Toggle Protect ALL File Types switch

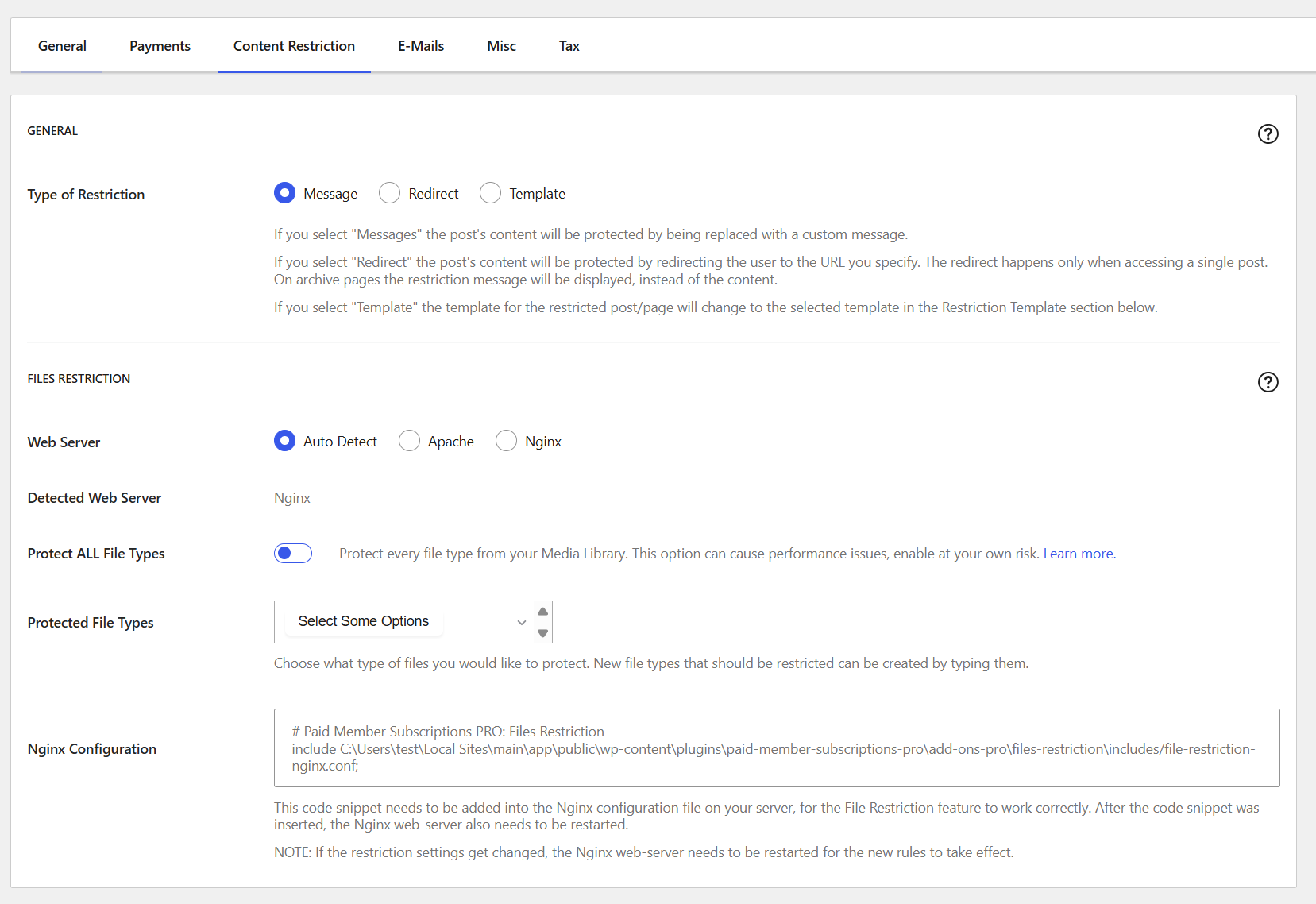(x=293, y=554)
